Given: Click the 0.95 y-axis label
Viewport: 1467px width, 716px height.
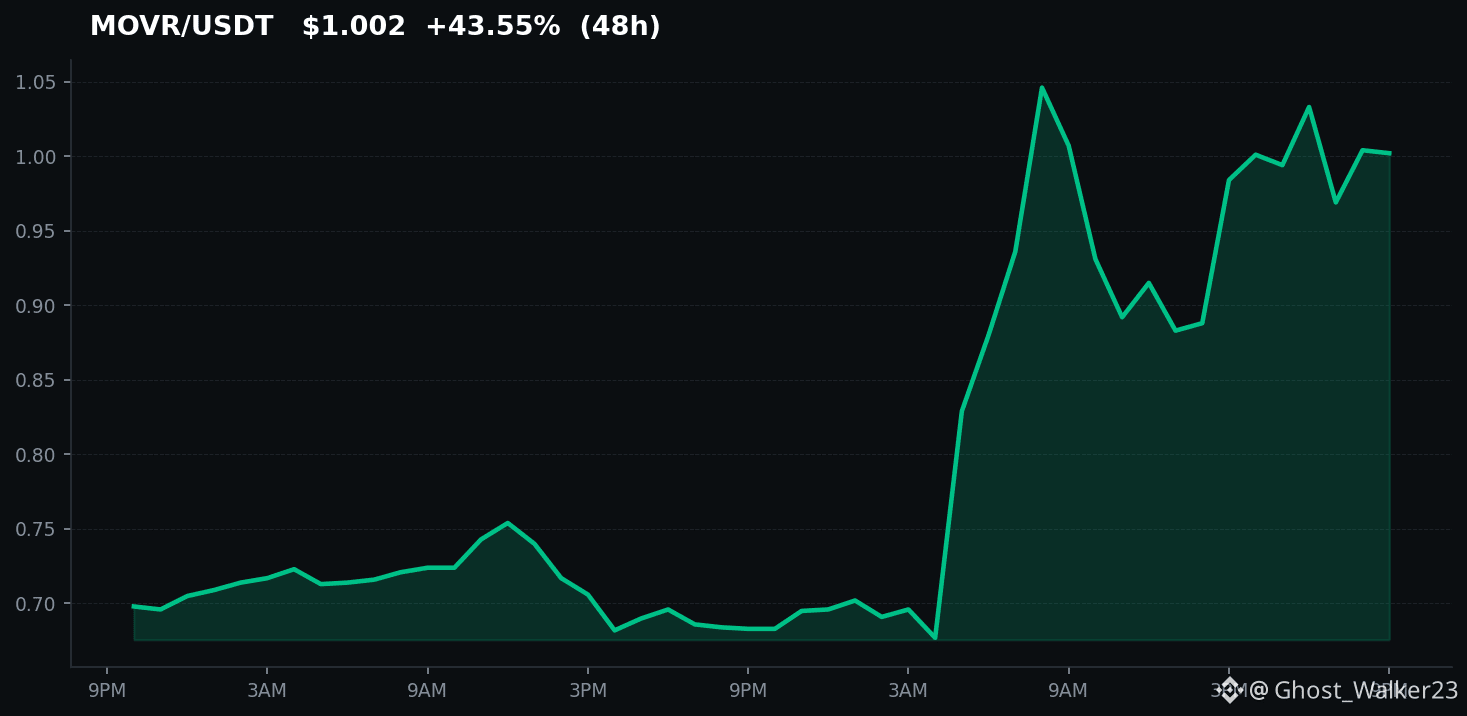Looking at the screenshot, I should coord(36,231).
